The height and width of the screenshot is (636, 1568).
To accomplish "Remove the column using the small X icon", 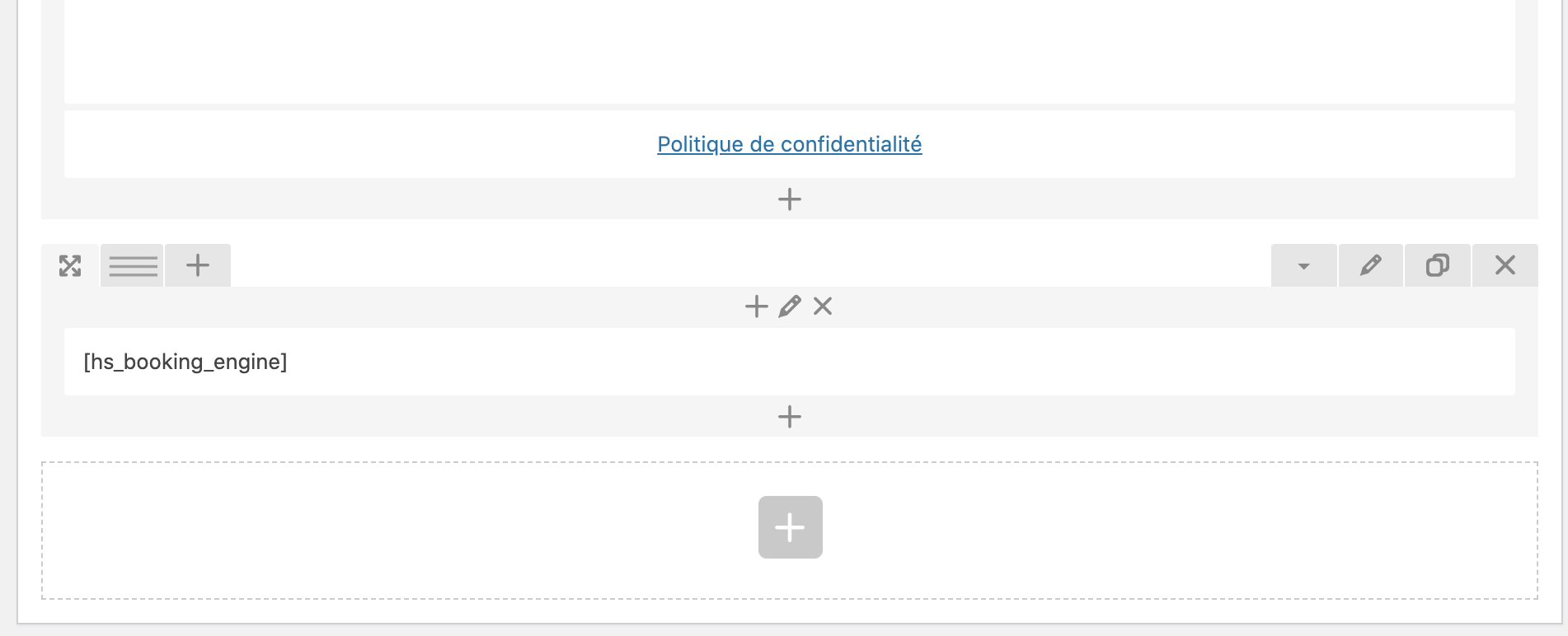I will (823, 306).
